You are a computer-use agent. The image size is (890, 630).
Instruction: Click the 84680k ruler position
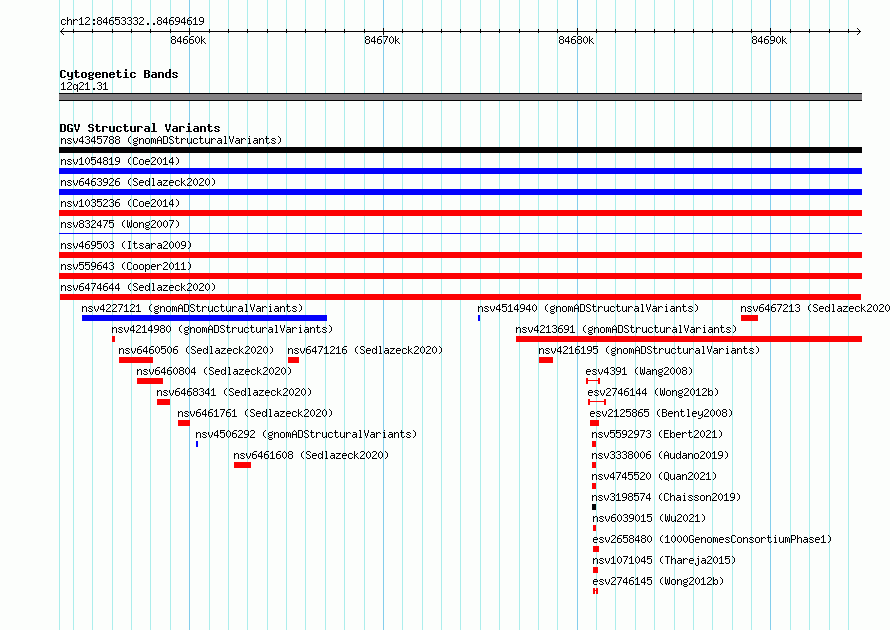(x=576, y=40)
